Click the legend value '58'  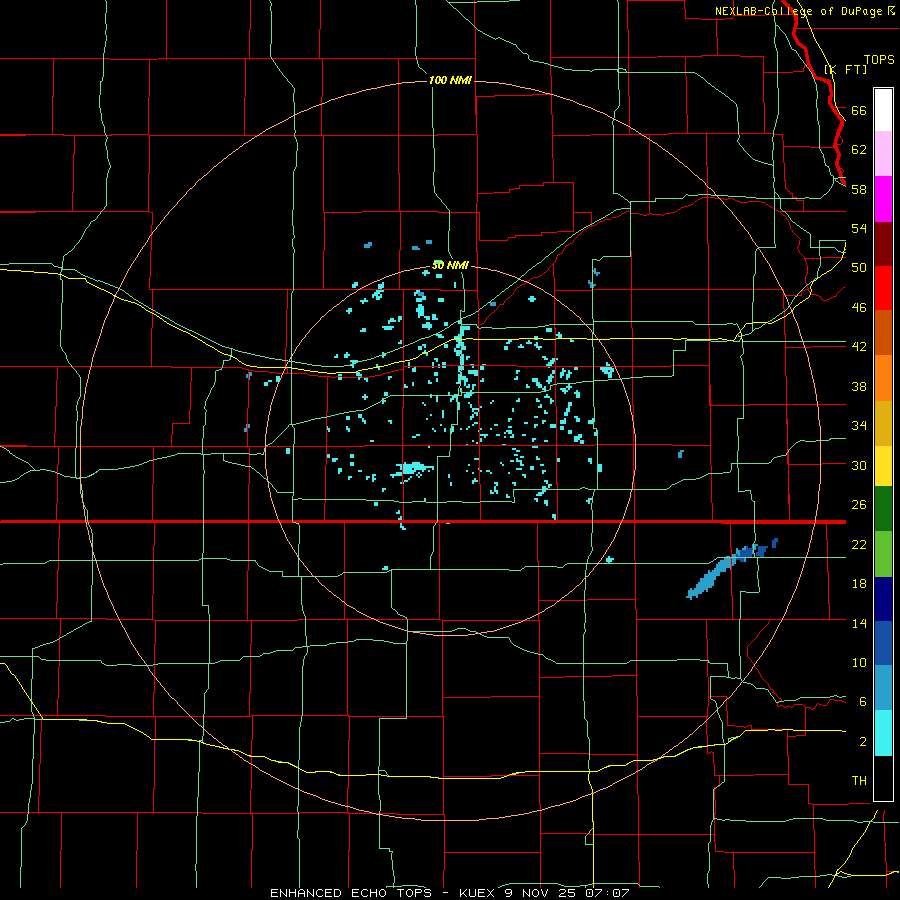tap(859, 189)
